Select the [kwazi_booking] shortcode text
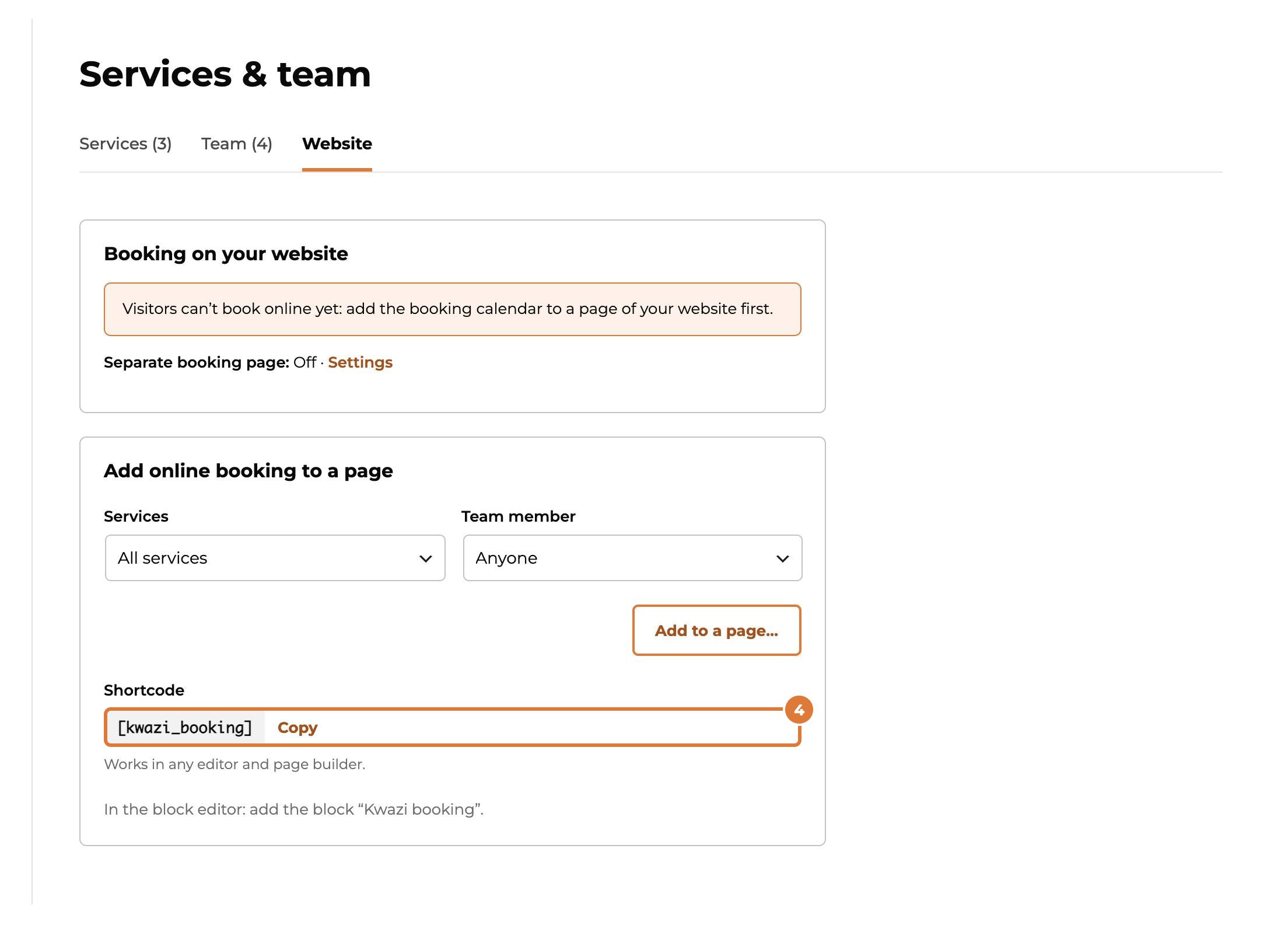Screen dimensions: 1288x929 (185, 728)
